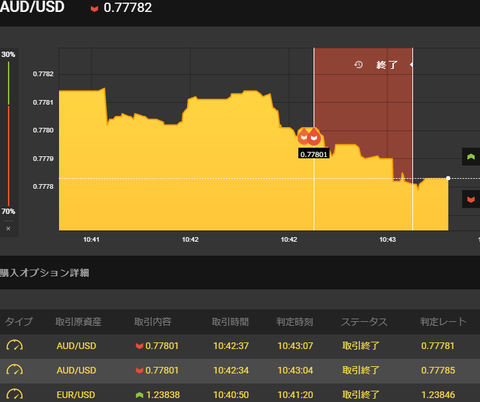Click the red down arrow beside 0.77782

pyautogui.click(x=94, y=9)
